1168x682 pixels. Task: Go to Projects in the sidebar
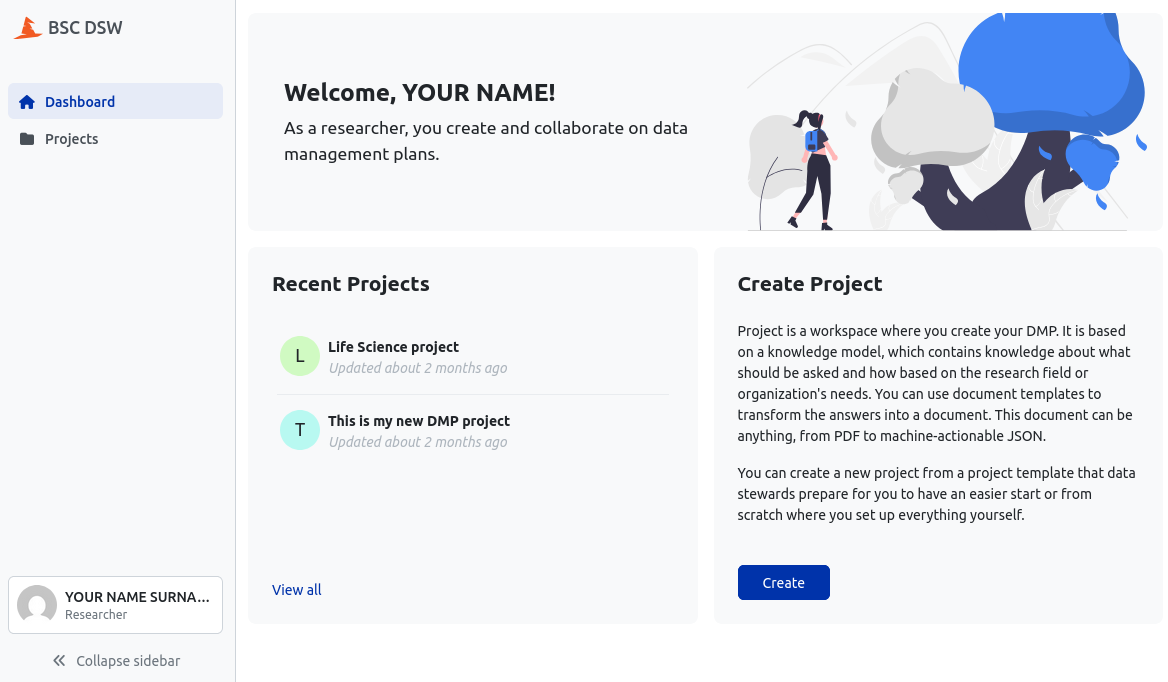click(71, 139)
